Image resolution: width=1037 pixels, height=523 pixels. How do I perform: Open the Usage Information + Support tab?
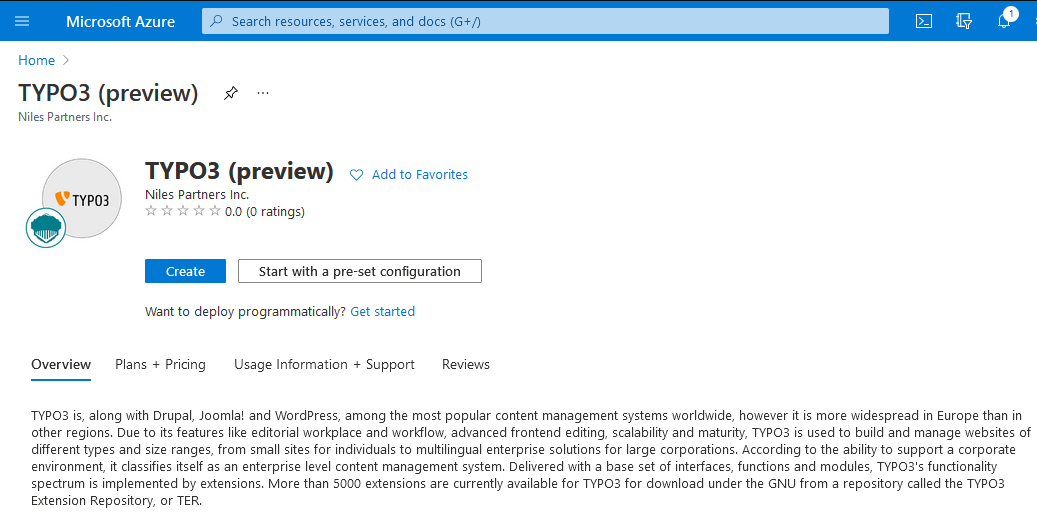324,365
